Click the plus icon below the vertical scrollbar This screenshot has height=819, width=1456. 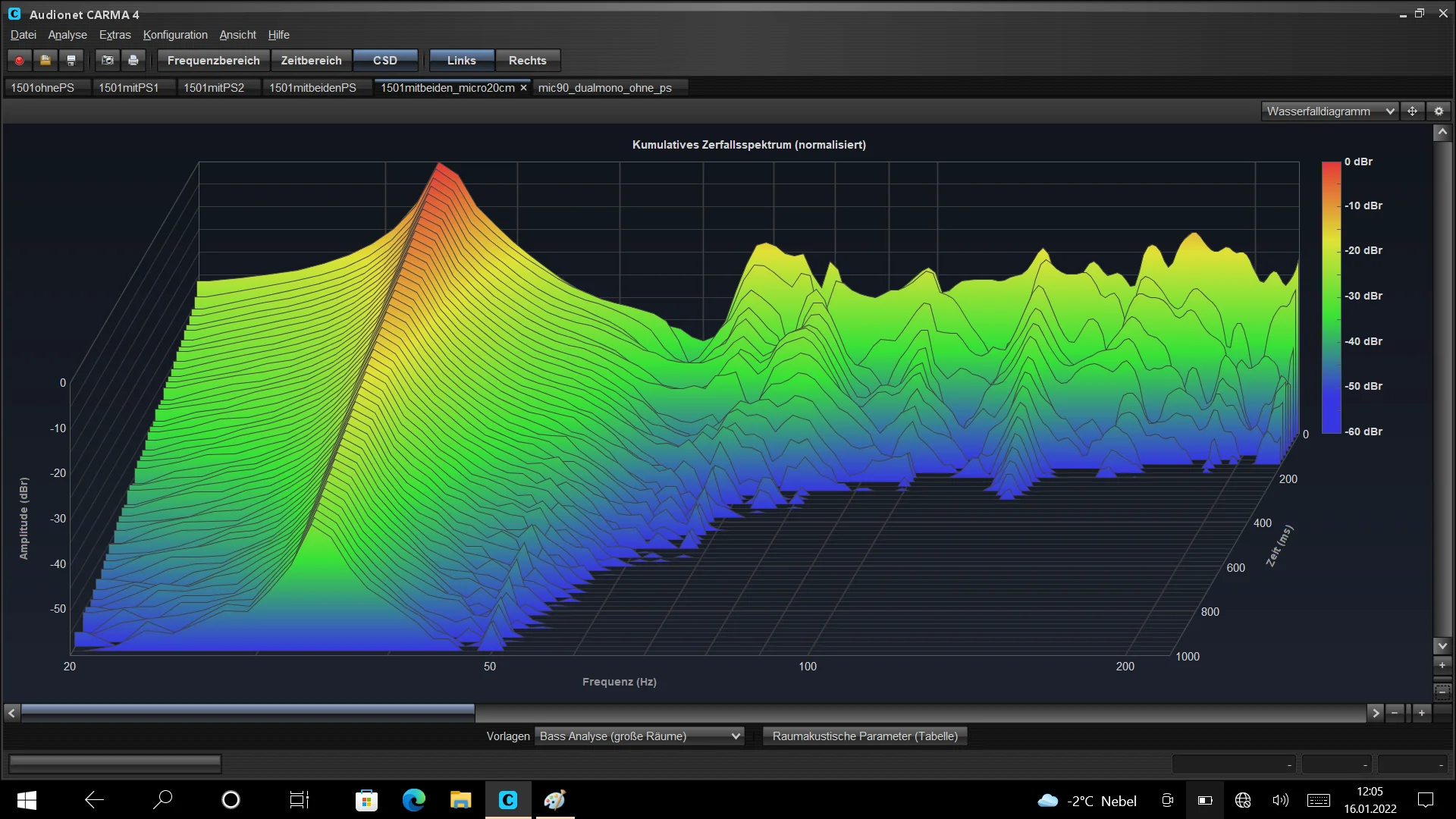tap(1442, 665)
